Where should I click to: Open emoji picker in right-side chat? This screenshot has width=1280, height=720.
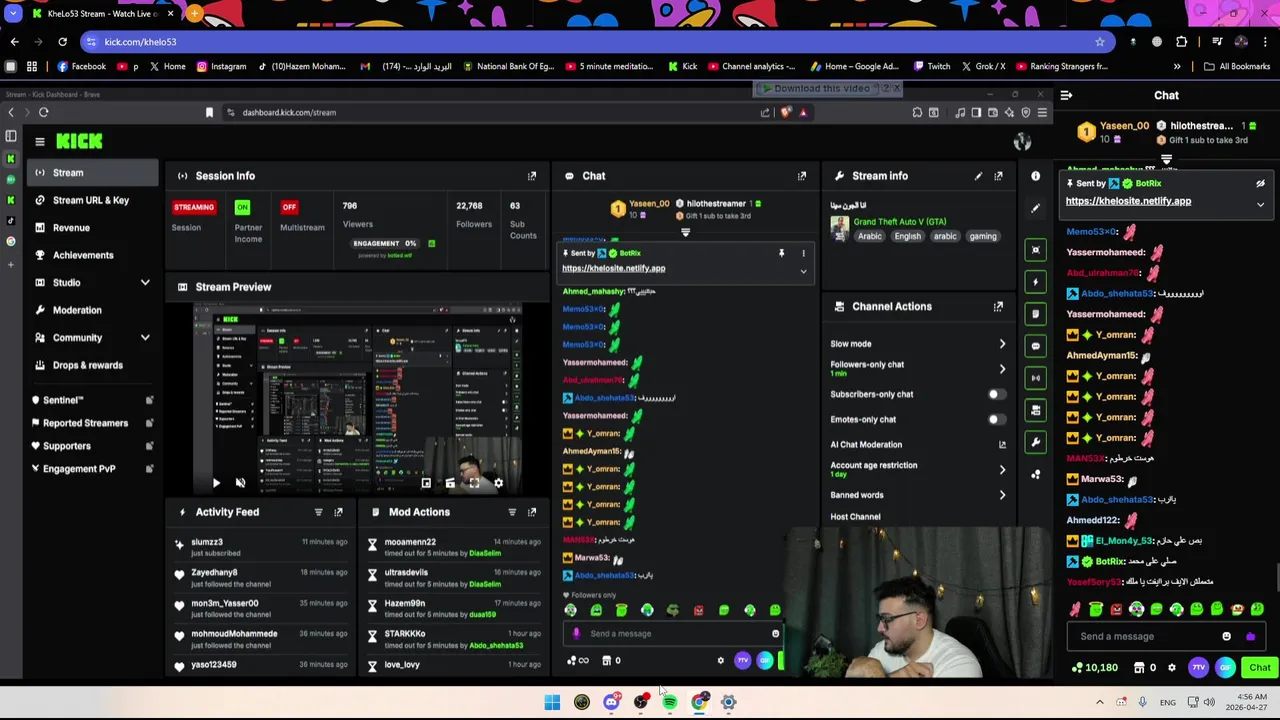1227,637
